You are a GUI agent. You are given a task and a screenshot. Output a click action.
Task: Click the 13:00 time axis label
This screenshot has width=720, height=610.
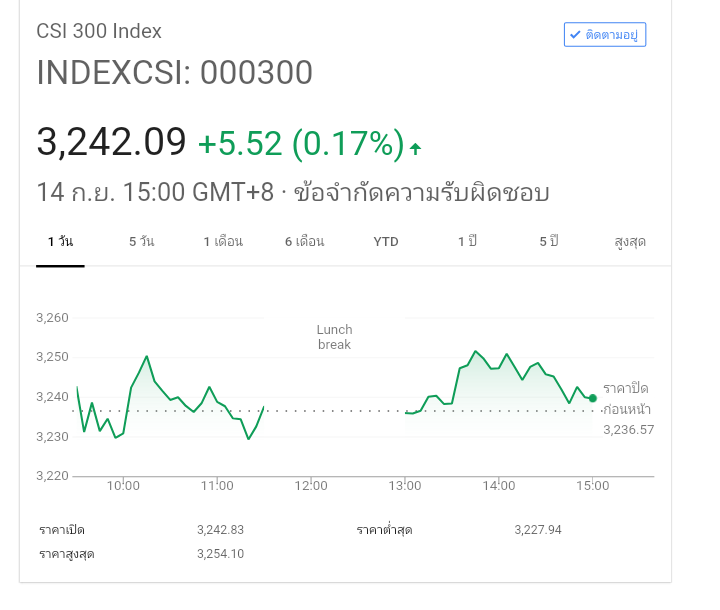tap(404, 486)
